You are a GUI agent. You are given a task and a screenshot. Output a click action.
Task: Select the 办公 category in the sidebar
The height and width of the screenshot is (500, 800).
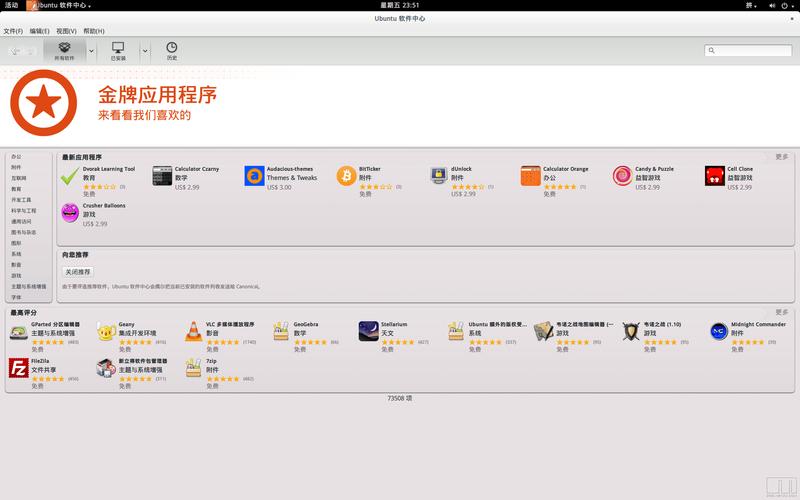[x=16, y=157]
